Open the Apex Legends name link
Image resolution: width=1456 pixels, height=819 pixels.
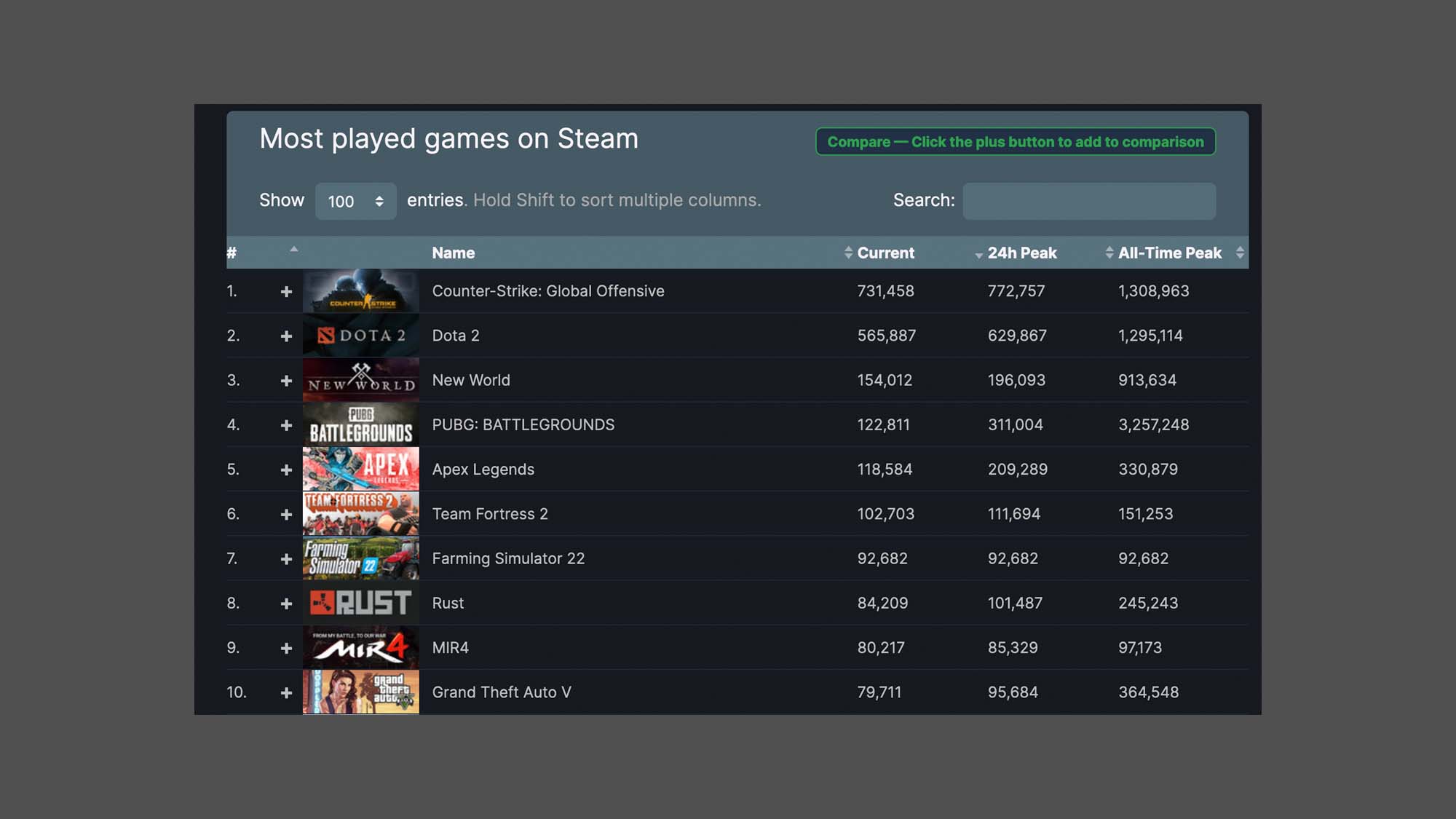483,470
